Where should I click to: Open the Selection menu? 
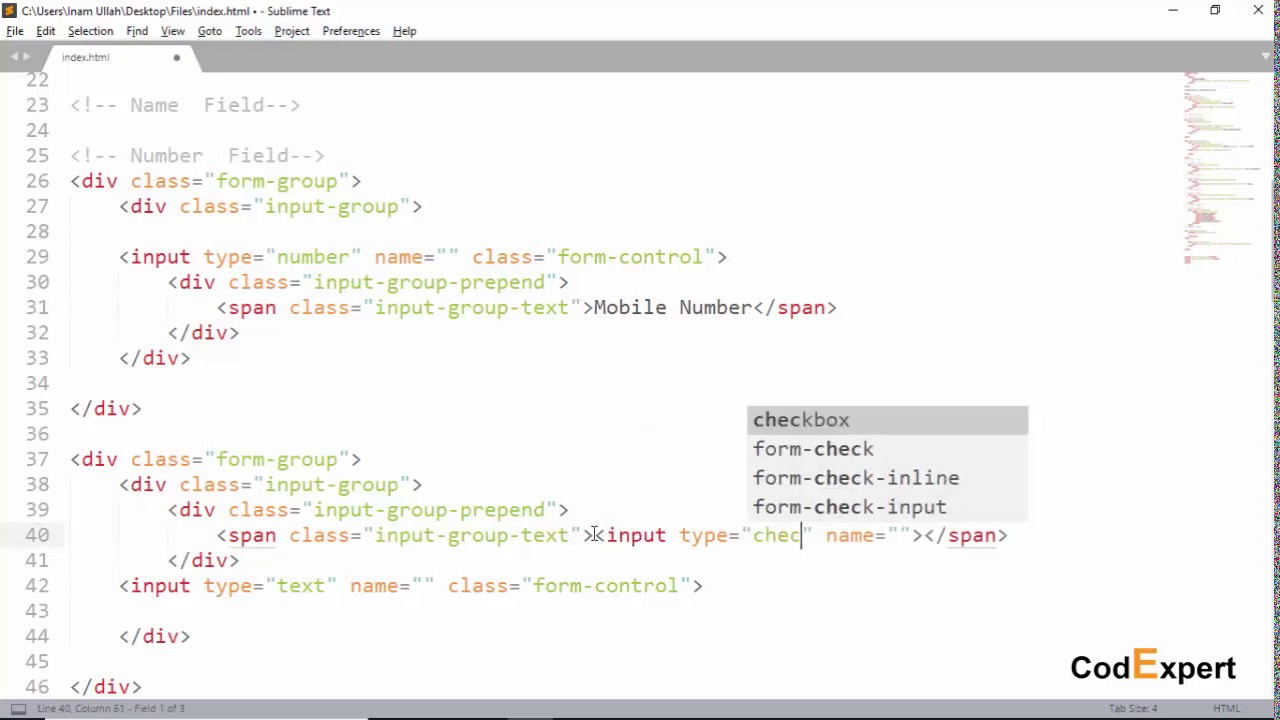[90, 31]
